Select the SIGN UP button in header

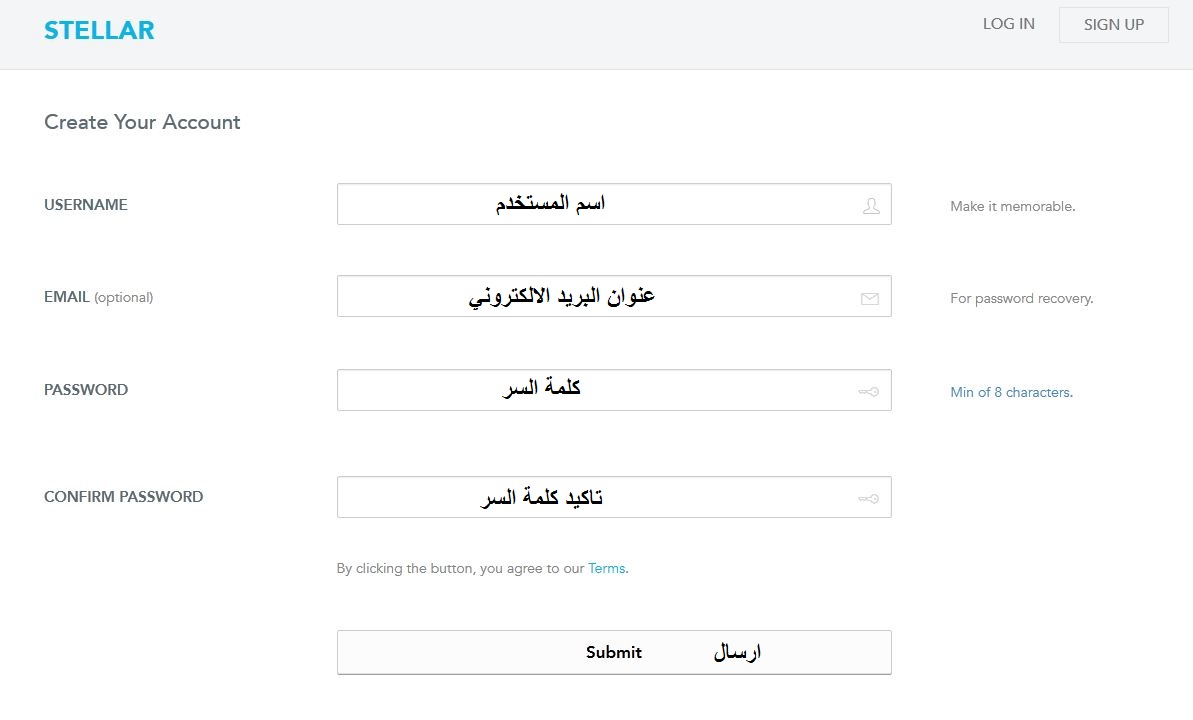point(1114,25)
